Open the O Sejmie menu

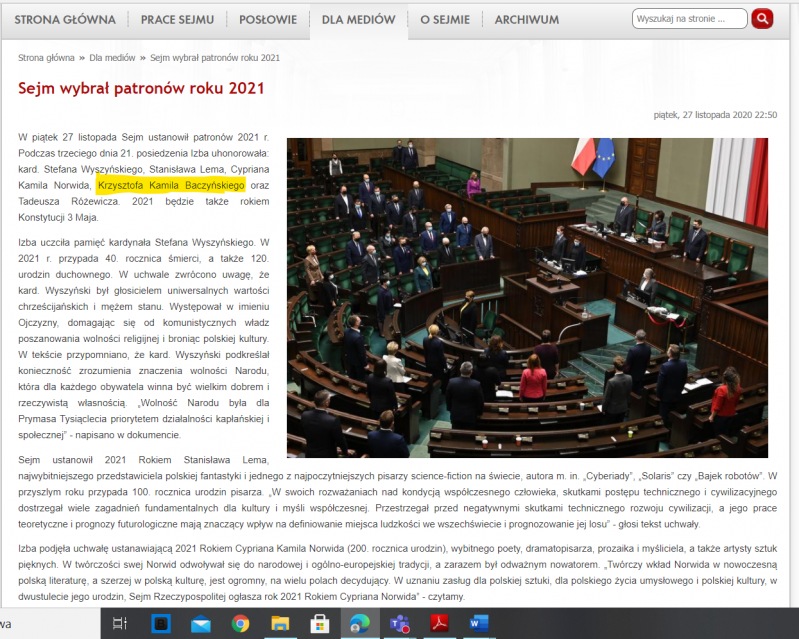[445, 20]
